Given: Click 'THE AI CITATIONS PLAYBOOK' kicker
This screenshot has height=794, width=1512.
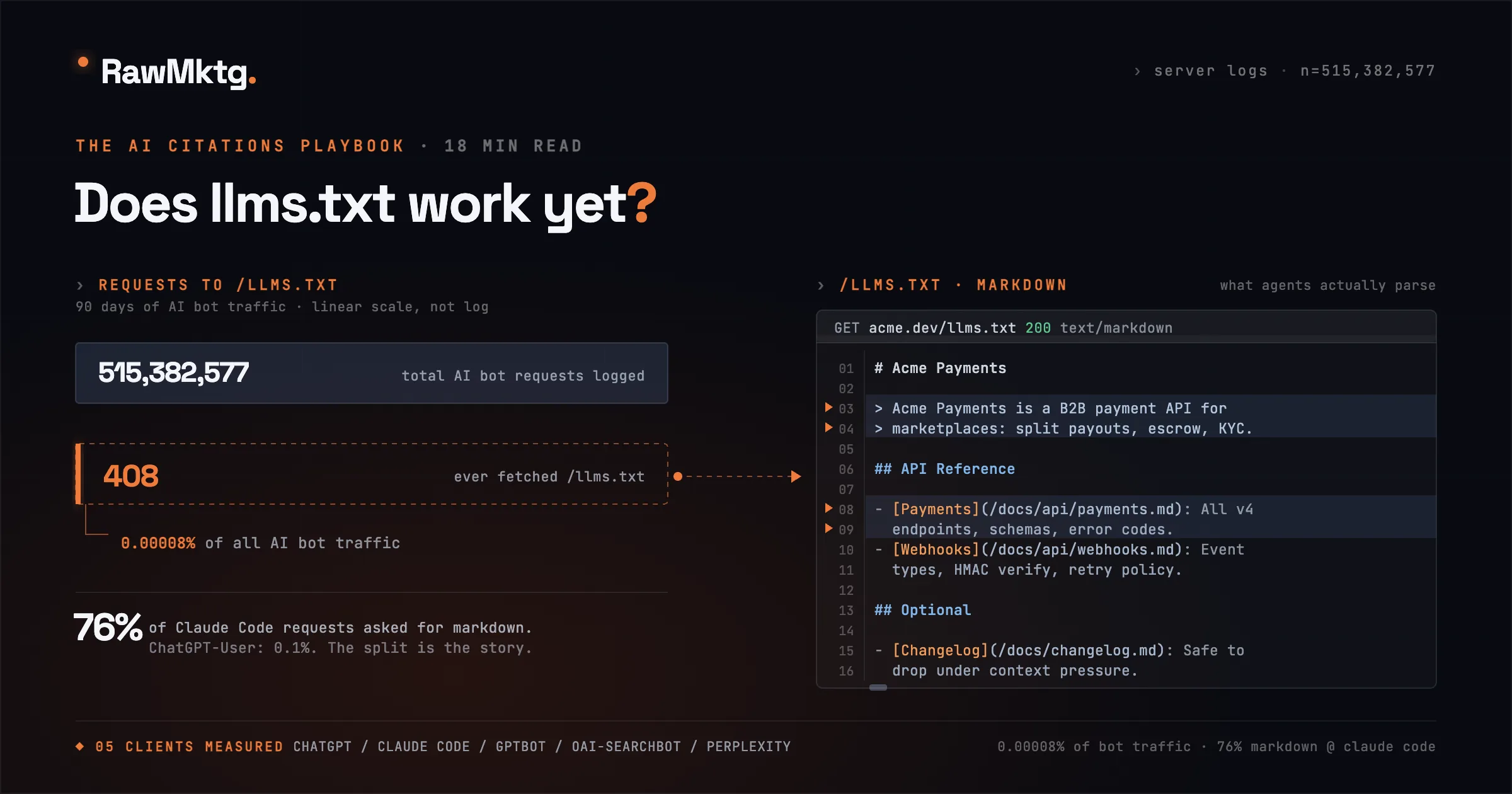Looking at the screenshot, I should pyautogui.click(x=239, y=146).
